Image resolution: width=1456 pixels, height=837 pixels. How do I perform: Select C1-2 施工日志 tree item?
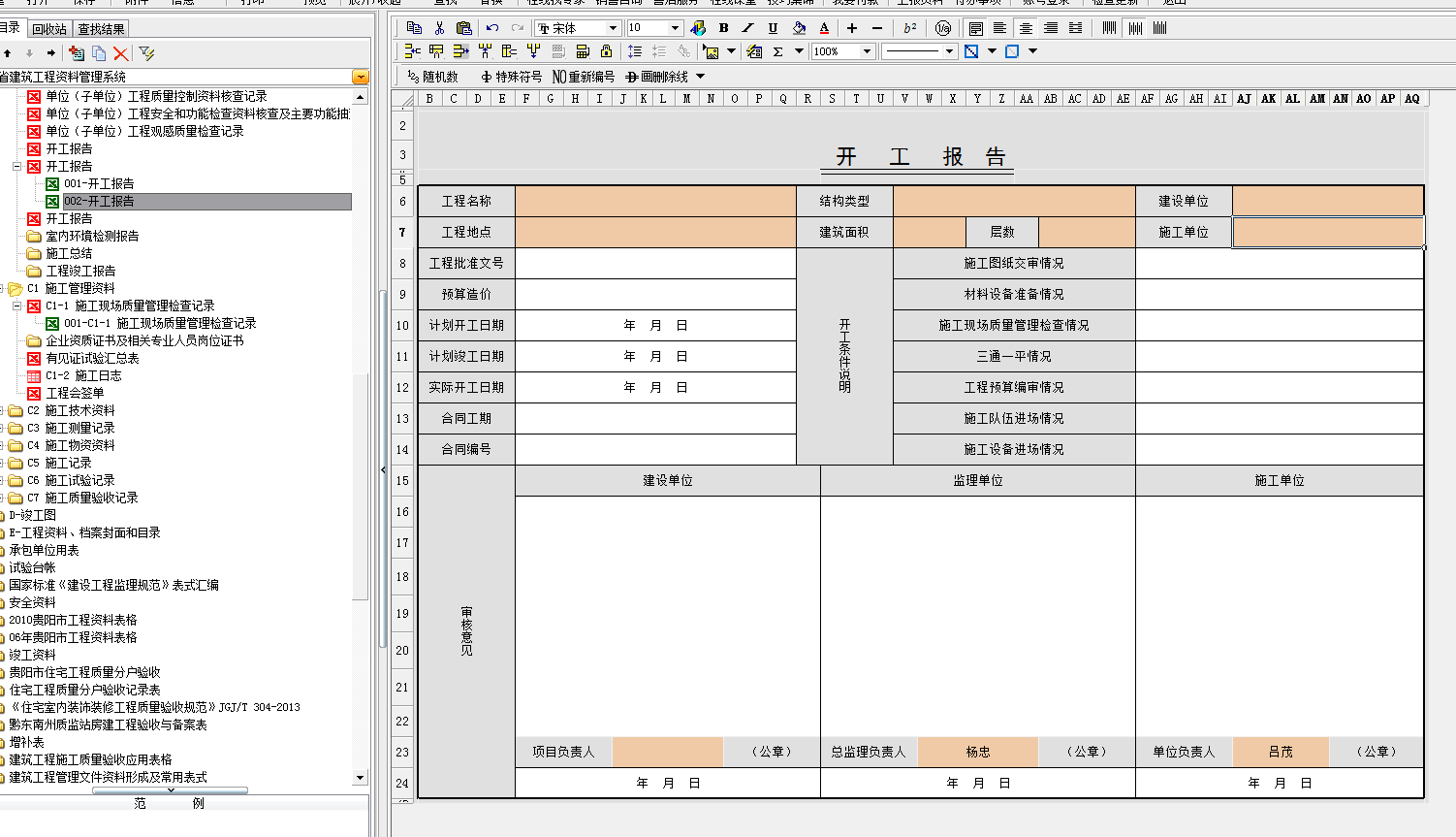83,375
